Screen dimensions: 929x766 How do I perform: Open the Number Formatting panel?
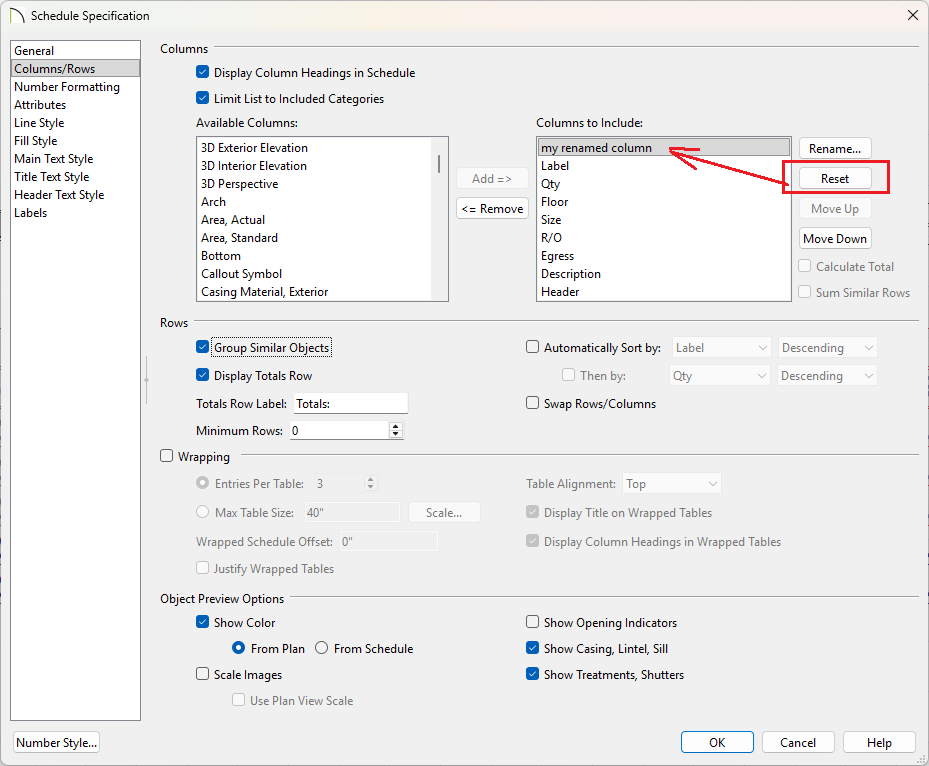click(66, 87)
